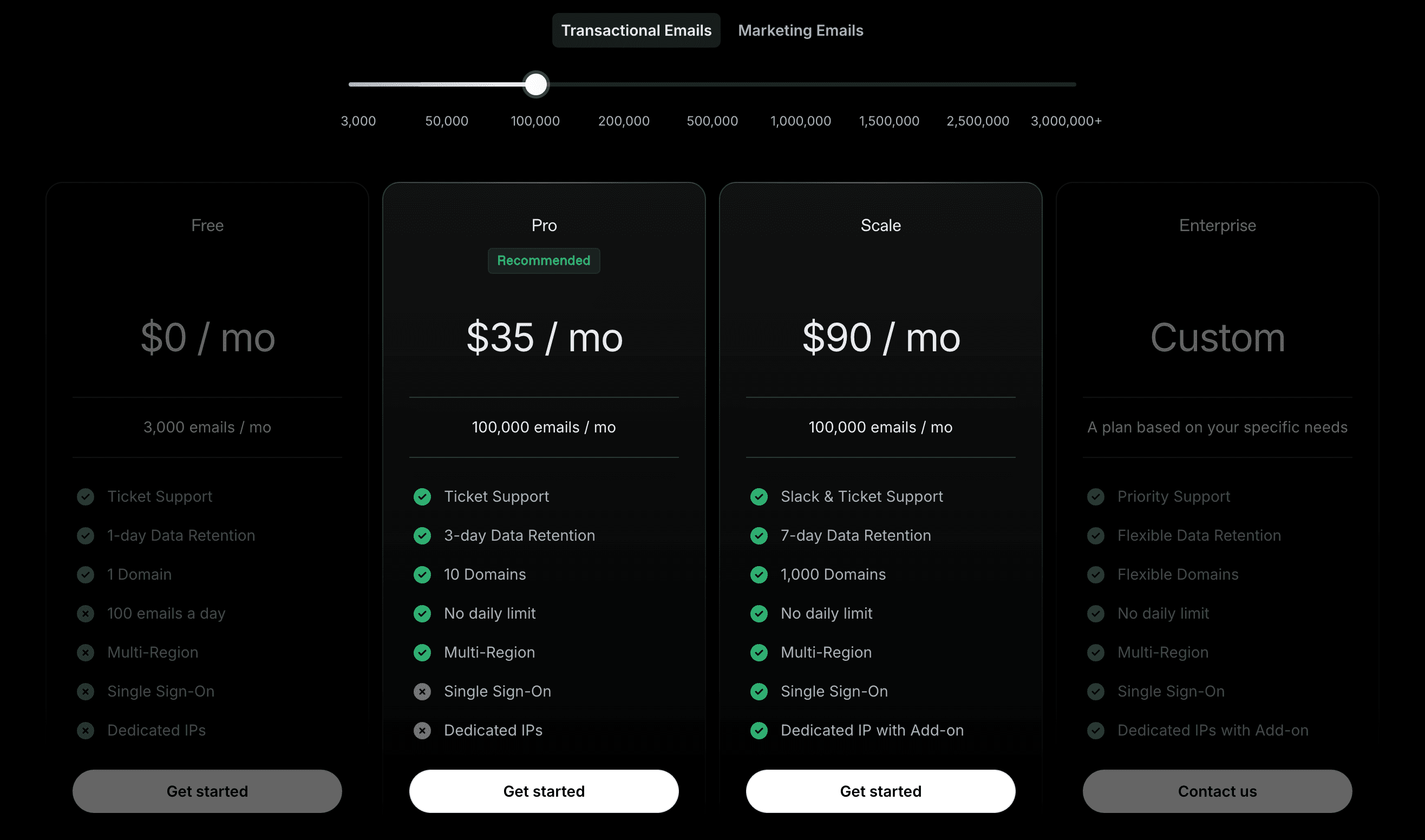Set slider to the 500,000 label

coord(712,121)
